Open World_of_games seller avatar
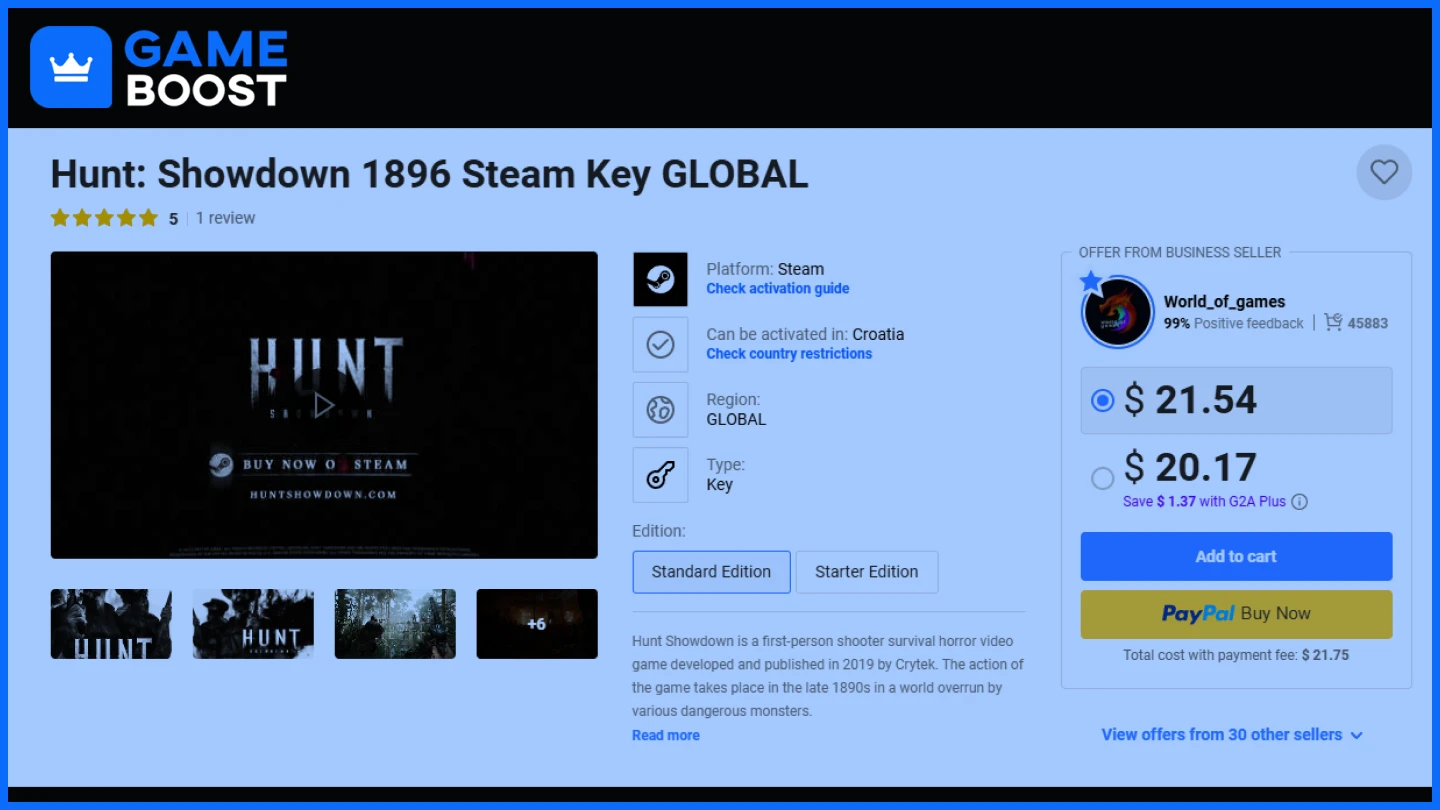 coord(1118,312)
